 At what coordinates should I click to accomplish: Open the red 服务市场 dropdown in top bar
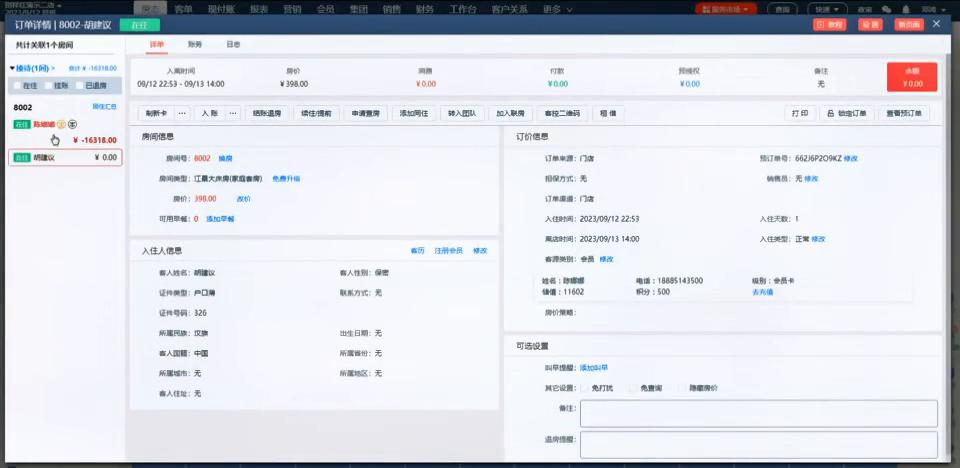(x=726, y=9)
